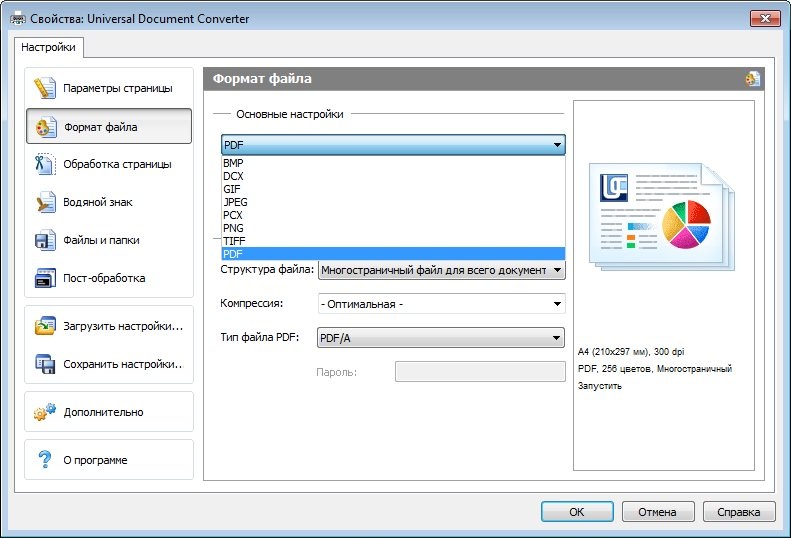Open the Компрессия dropdown
791x538 pixels.
442,304
